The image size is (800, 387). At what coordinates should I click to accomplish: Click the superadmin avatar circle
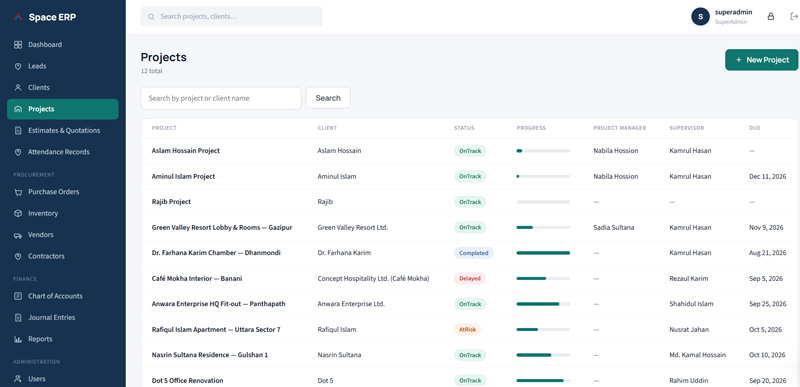pos(701,16)
